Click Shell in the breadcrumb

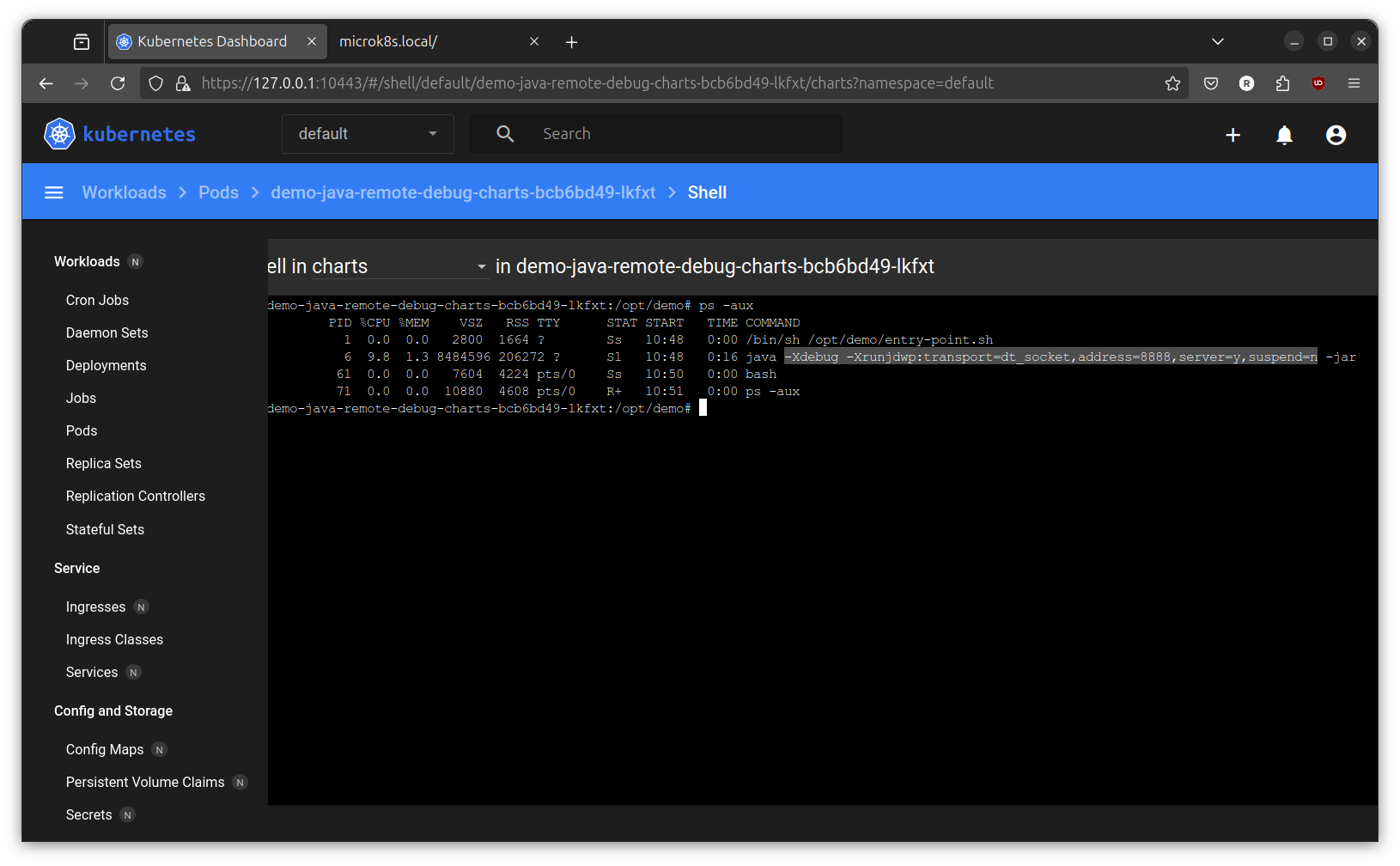coord(707,192)
